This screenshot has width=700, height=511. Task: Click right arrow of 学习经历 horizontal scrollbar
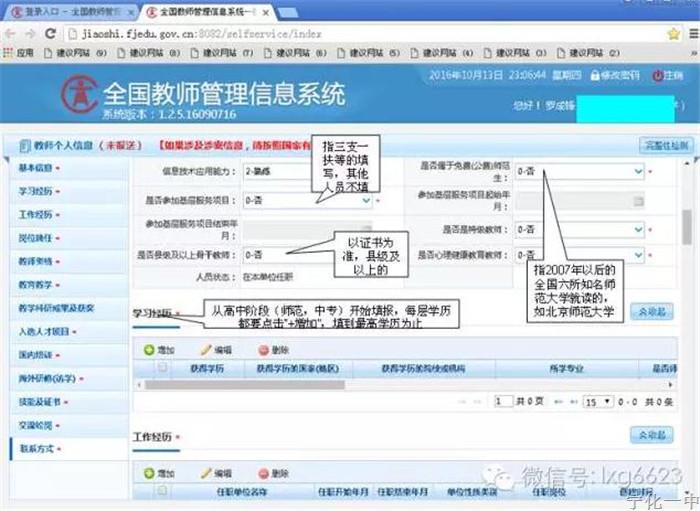tap(671, 384)
